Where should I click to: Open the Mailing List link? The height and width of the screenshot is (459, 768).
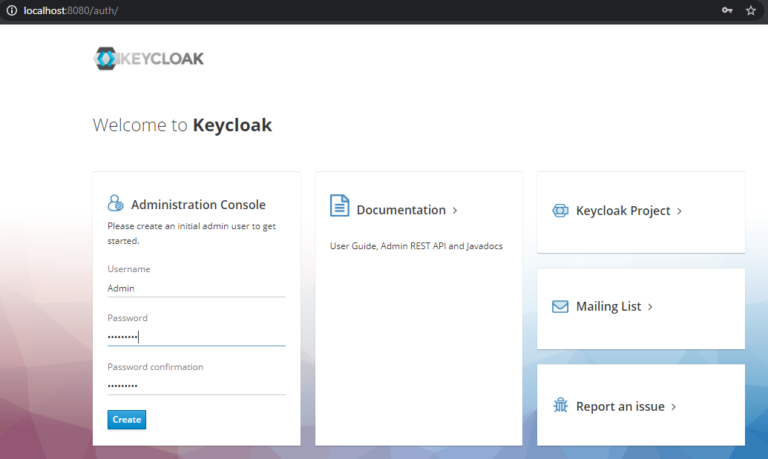click(608, 307)
